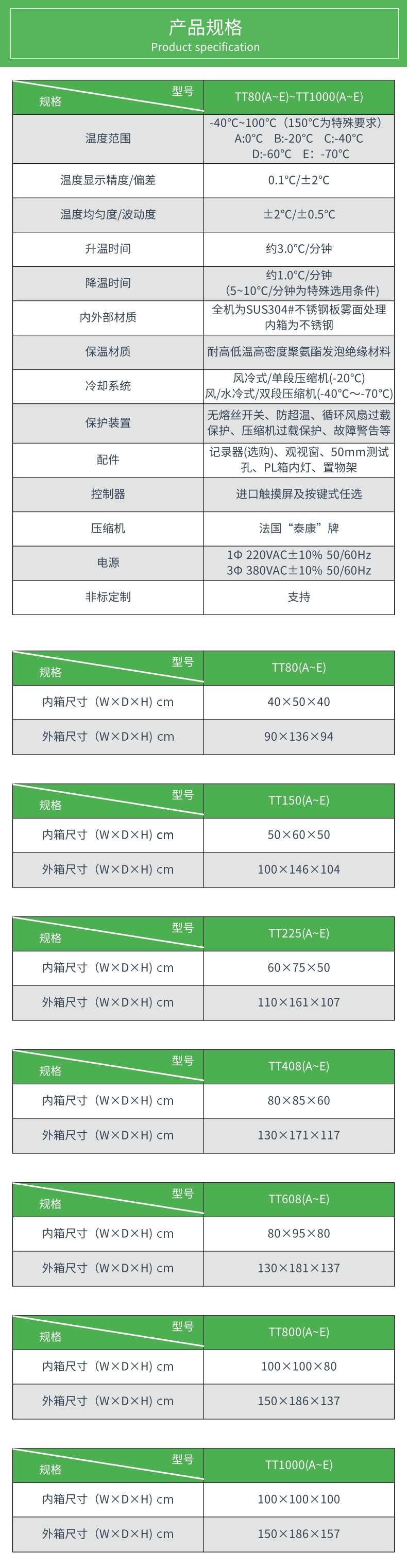Click the 保护装置 label cell
407x1568 pixels.
(x=108, y=422)
